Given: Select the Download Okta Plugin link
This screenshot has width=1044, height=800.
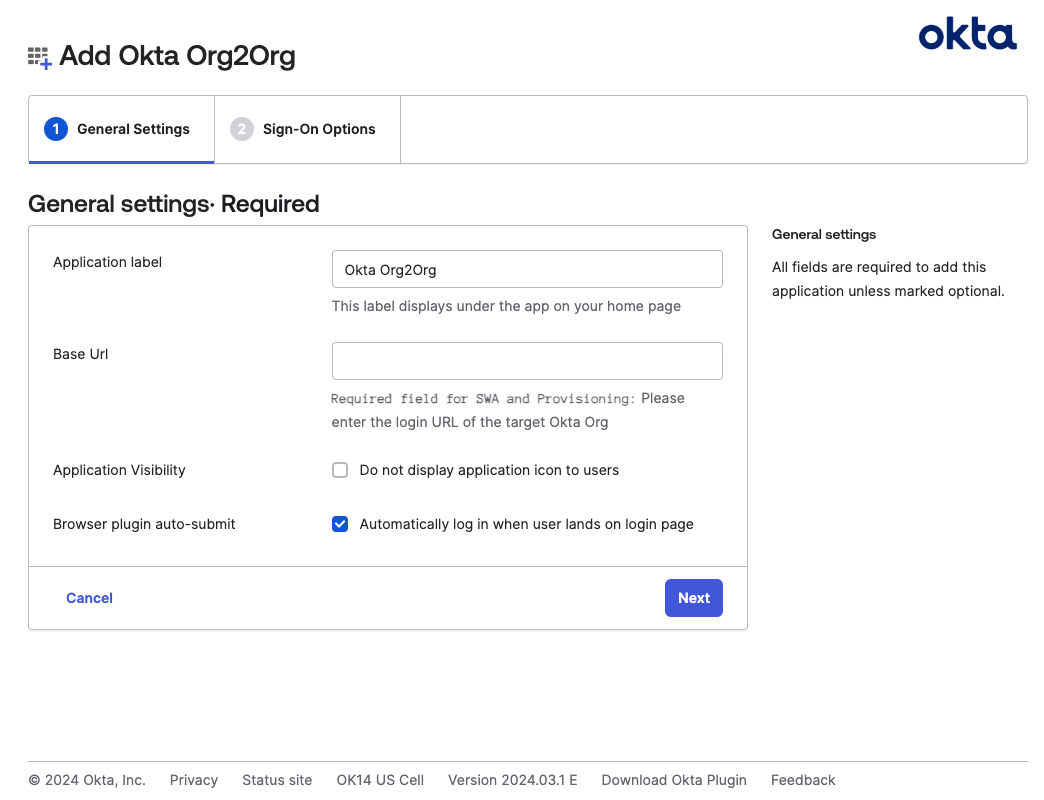Looking at the screenshot, I should point(674,780).
